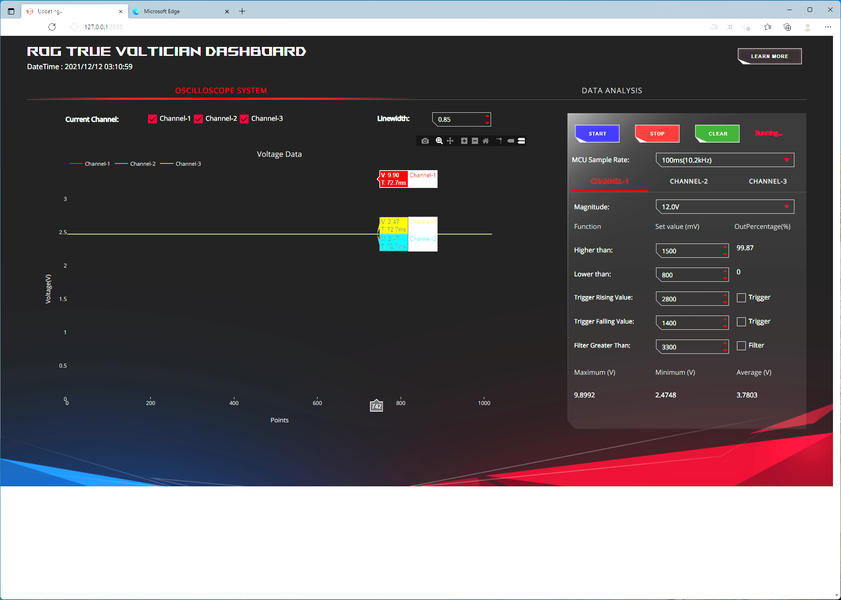
Task: Compare data on hover icon
Action: pyautogui.click(x=521, y=141)
